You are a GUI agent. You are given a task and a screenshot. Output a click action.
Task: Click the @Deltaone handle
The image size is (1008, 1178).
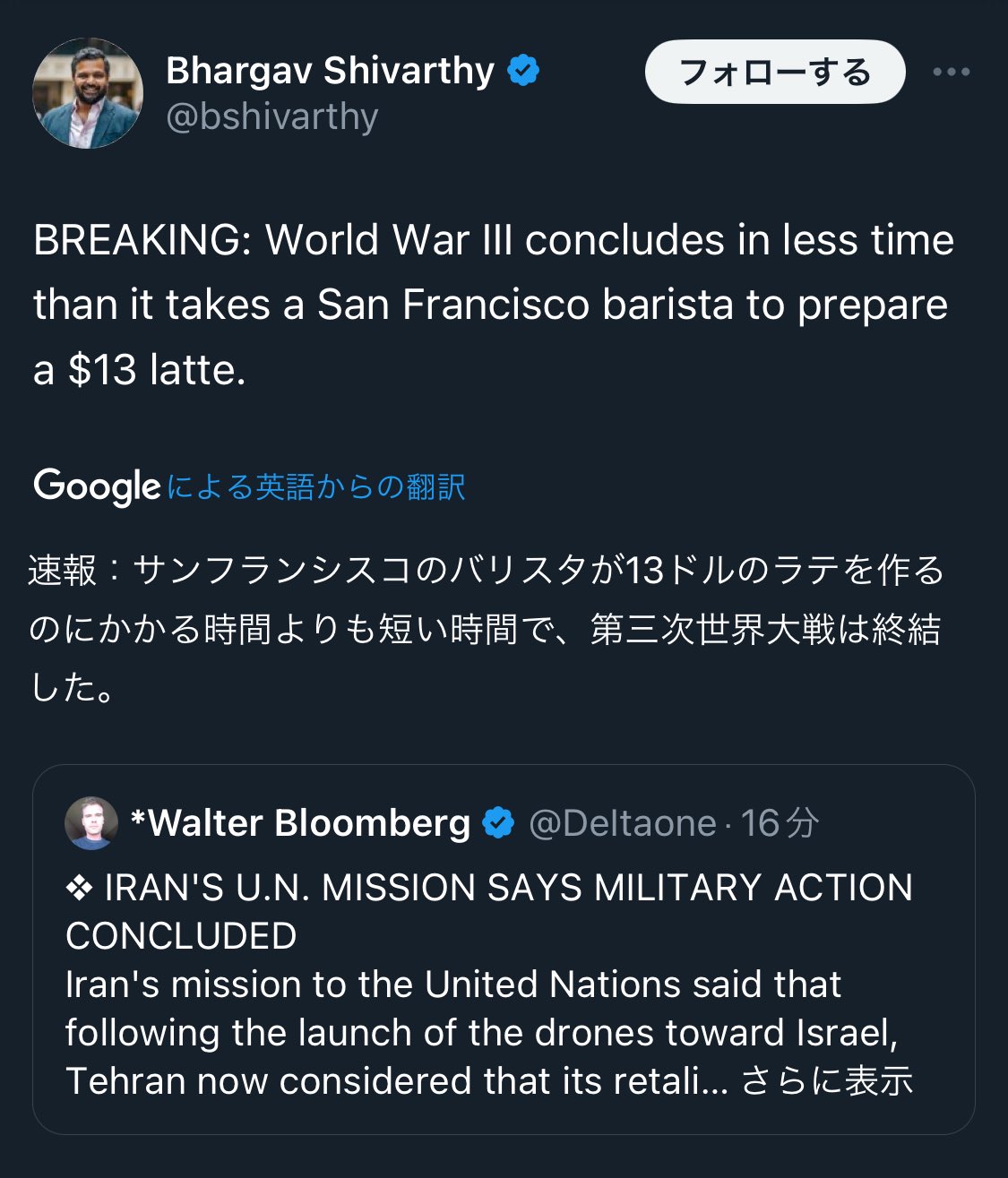tap(622, 823)
